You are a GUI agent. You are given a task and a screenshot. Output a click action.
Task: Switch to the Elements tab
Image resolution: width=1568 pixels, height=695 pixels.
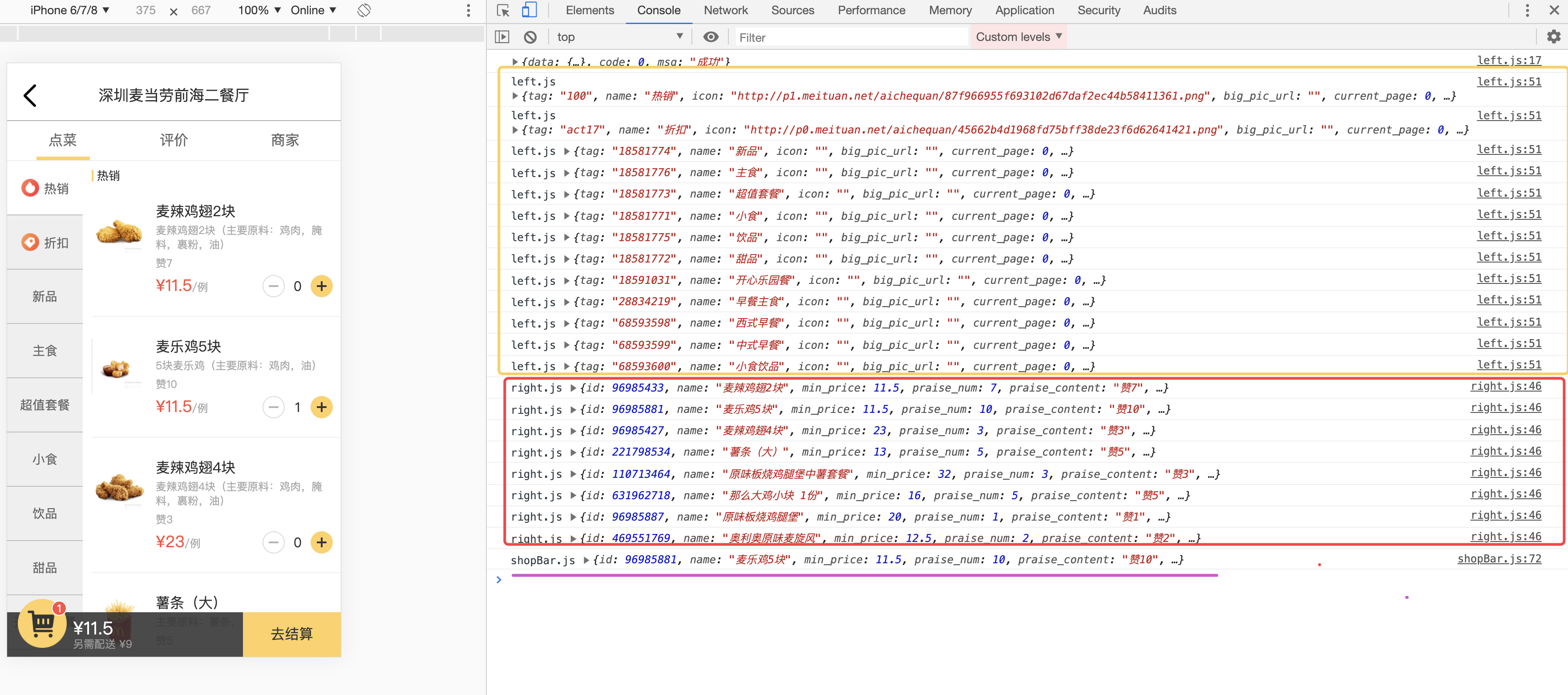click(x=589, y=10)
